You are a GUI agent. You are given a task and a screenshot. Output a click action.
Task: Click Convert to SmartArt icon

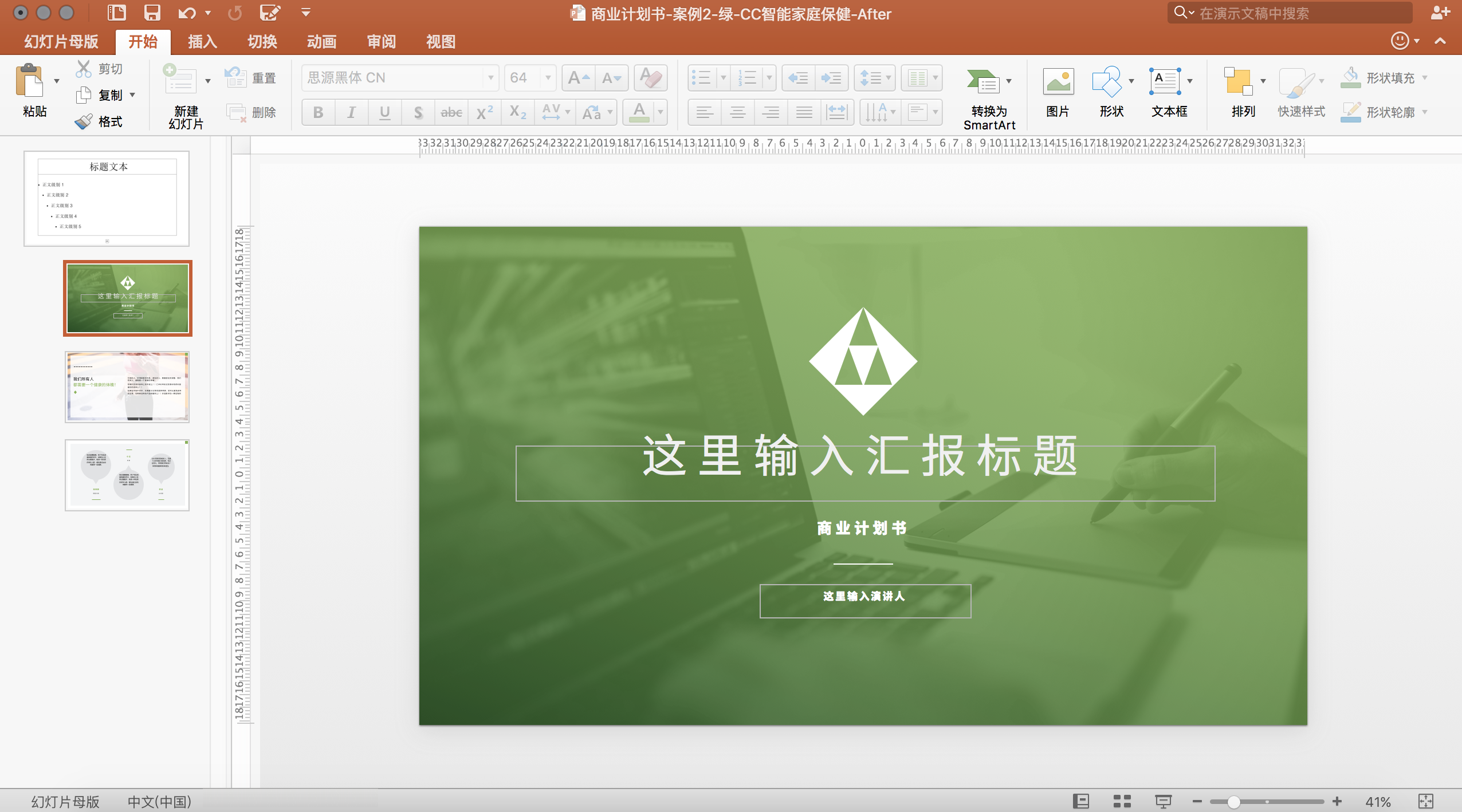click(x=982, y=81)
